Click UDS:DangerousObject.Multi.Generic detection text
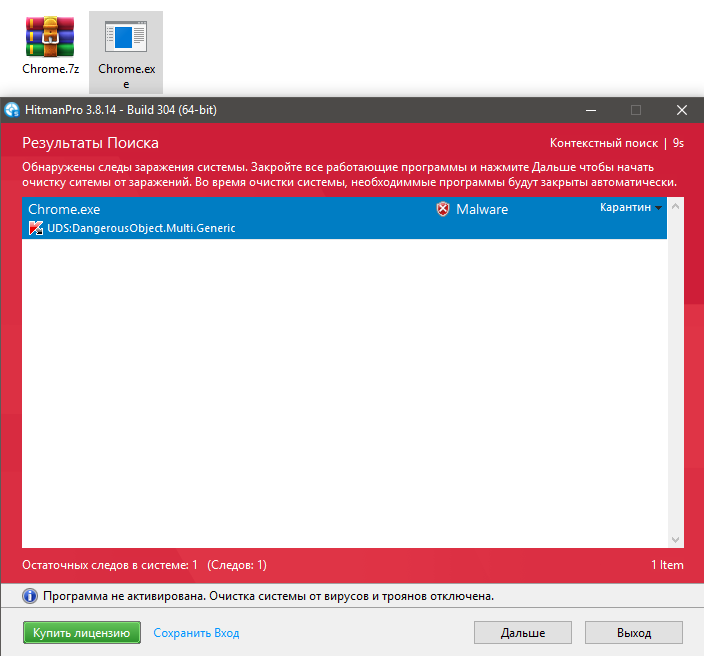This screenshot has height=656, width=704. 141,228
